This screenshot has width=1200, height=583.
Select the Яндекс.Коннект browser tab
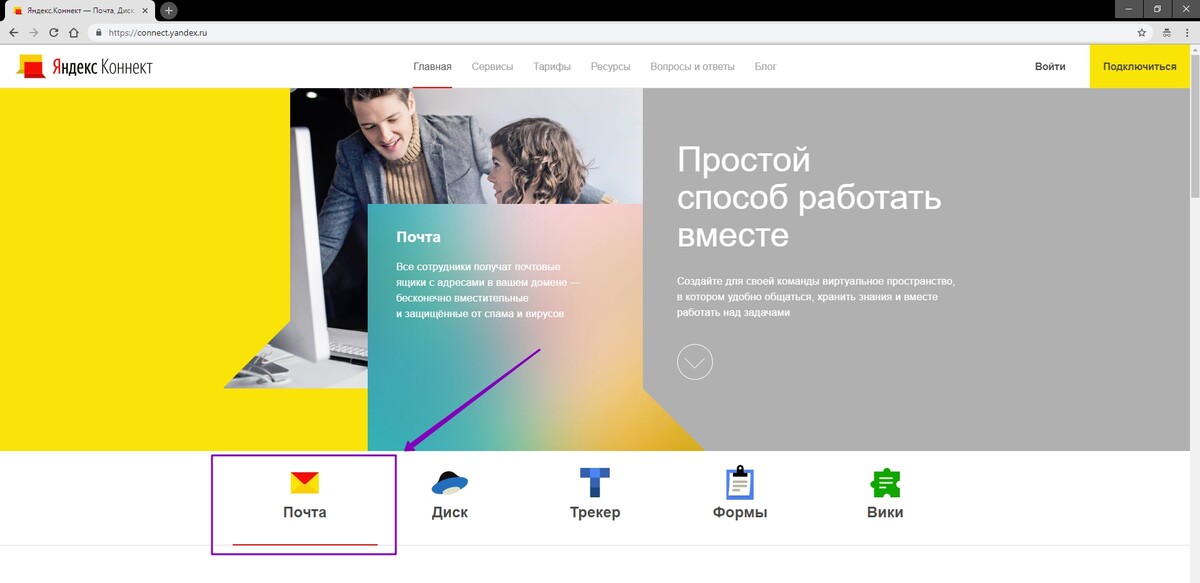80,10
